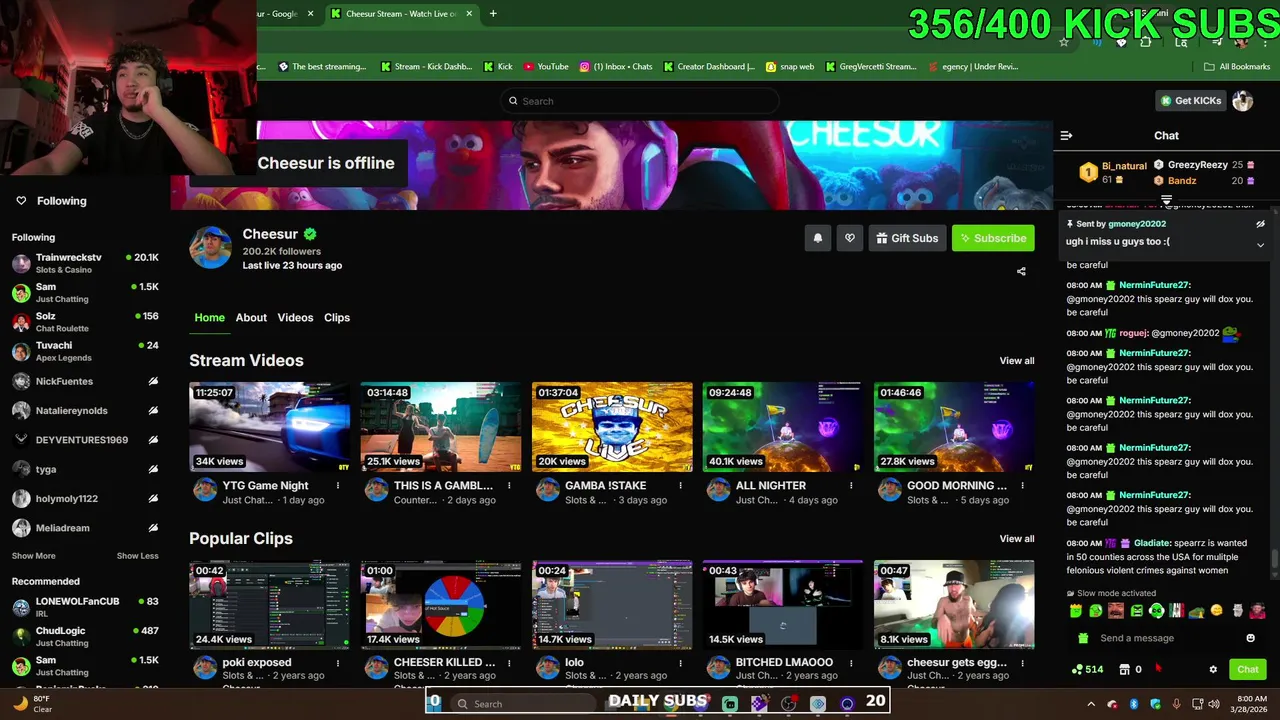Click the notification bell icon on Cheesur's channel
1280x720 pixels.
pyautogui.click(x=818, y=238)
